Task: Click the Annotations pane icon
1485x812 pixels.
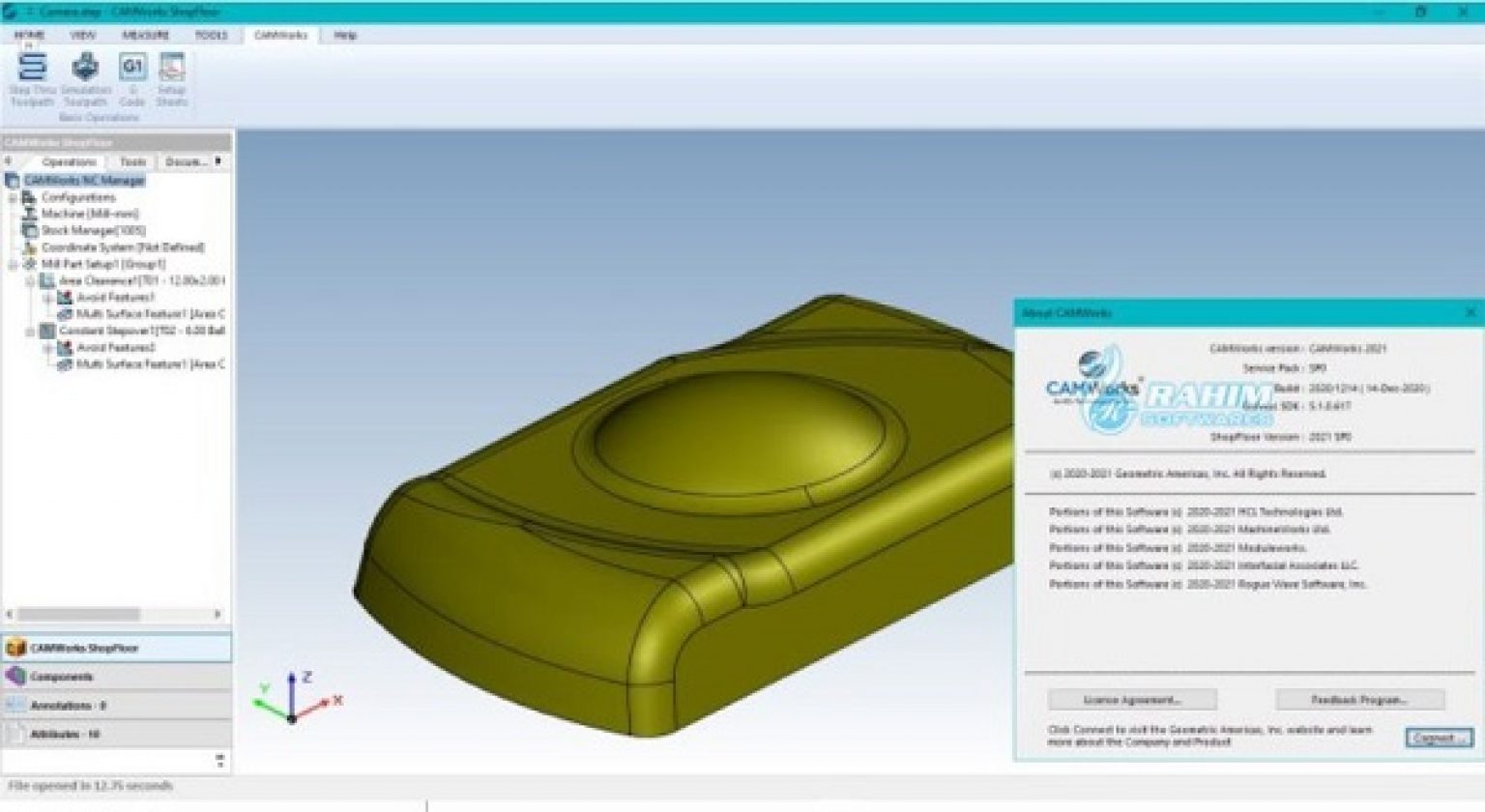Action: (15, 706)
